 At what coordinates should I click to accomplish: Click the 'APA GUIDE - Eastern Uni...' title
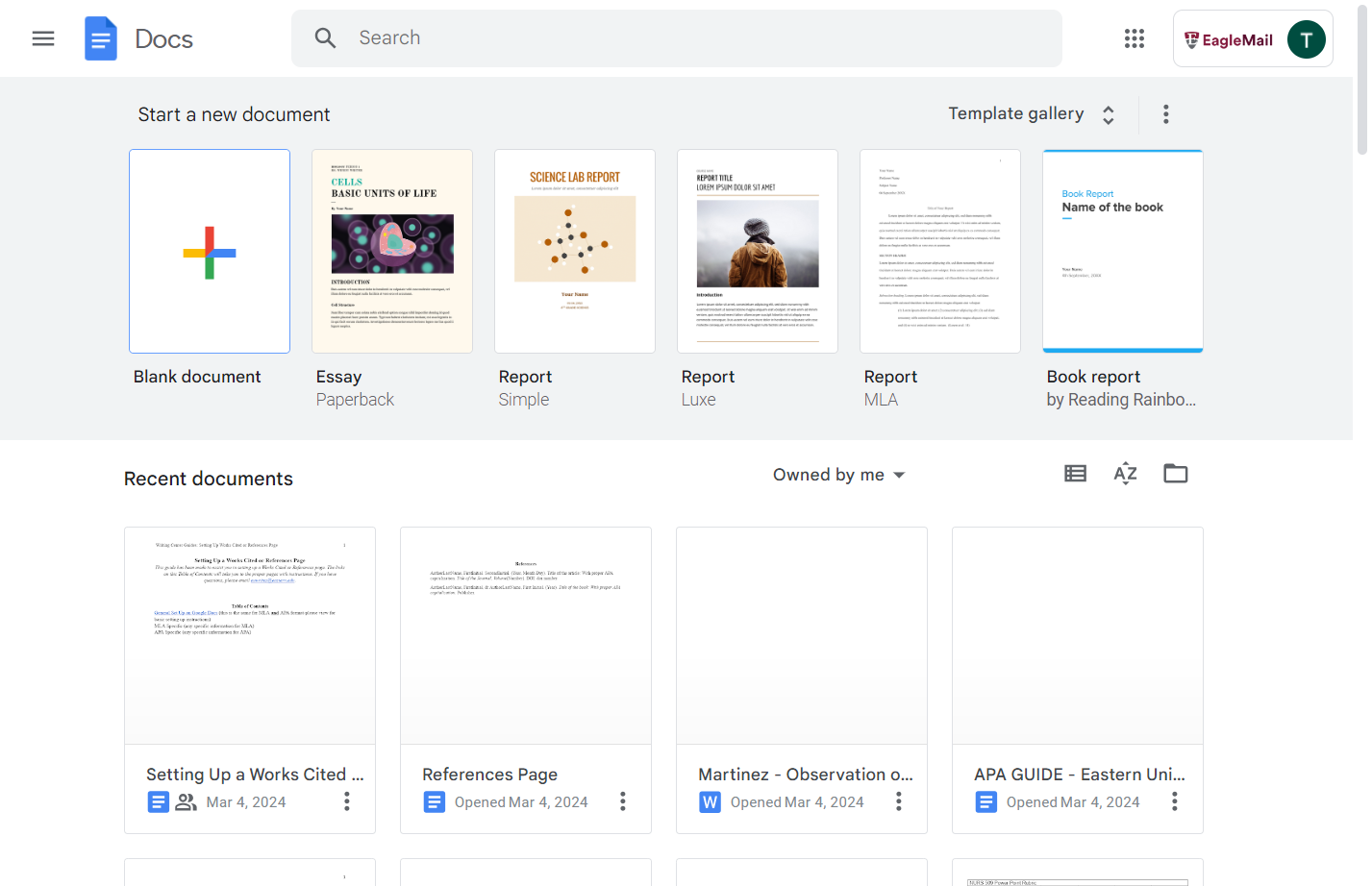(x=1080, y=775)
